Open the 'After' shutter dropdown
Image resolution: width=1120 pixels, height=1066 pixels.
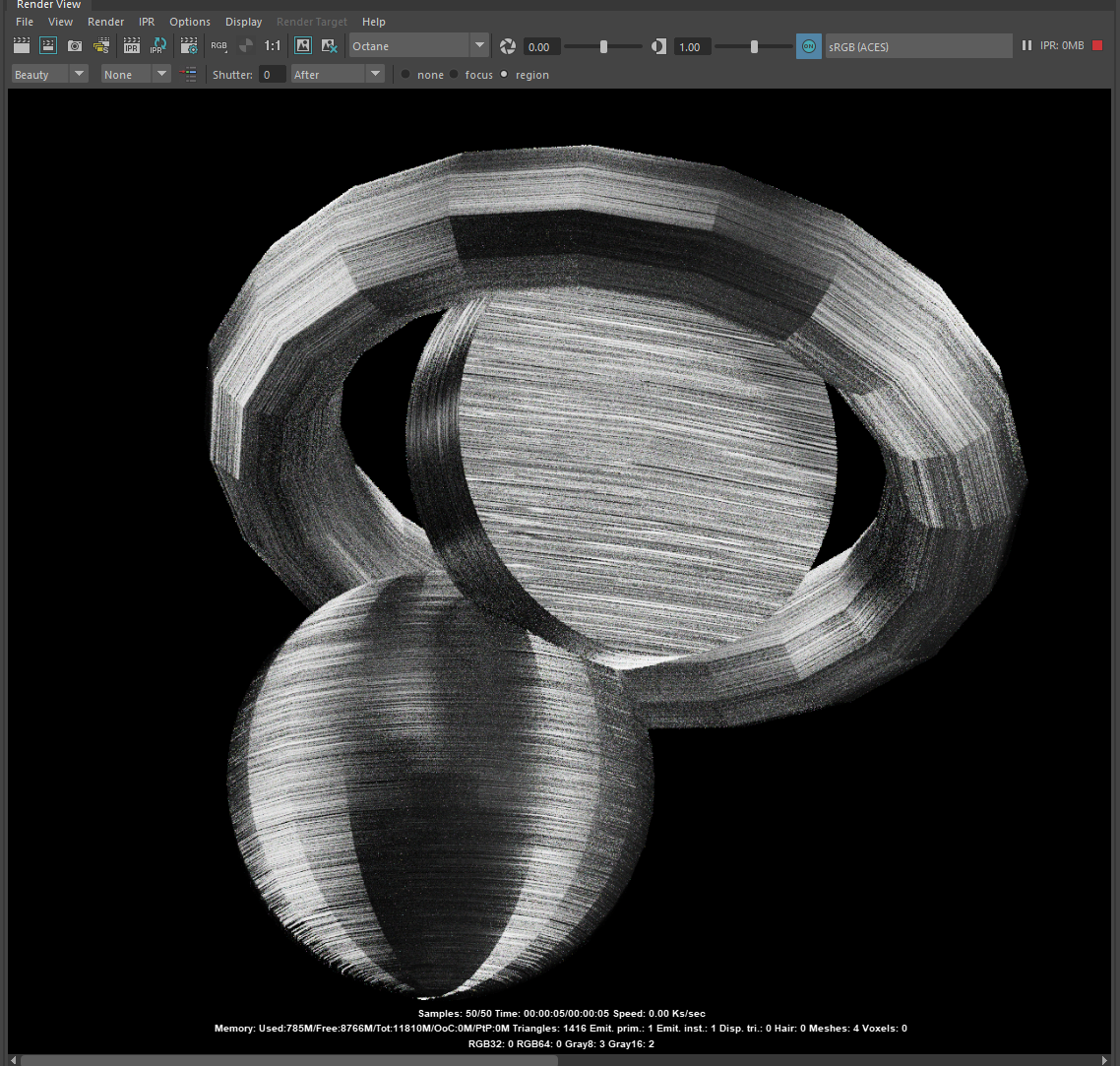click(374, 75)
